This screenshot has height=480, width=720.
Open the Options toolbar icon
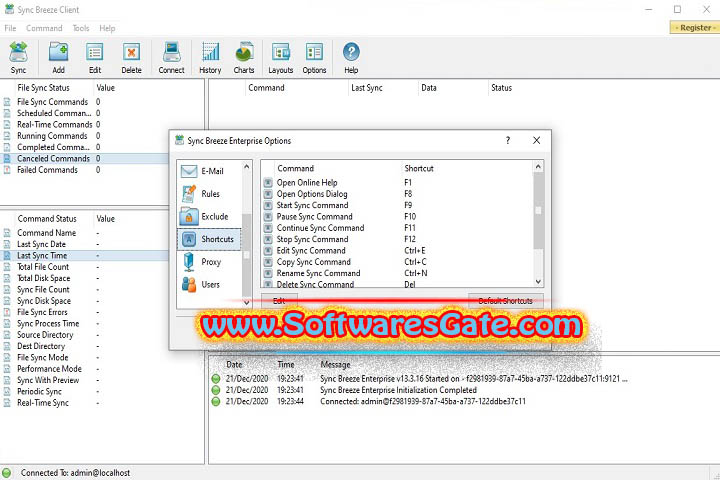[x=314, y=57]
